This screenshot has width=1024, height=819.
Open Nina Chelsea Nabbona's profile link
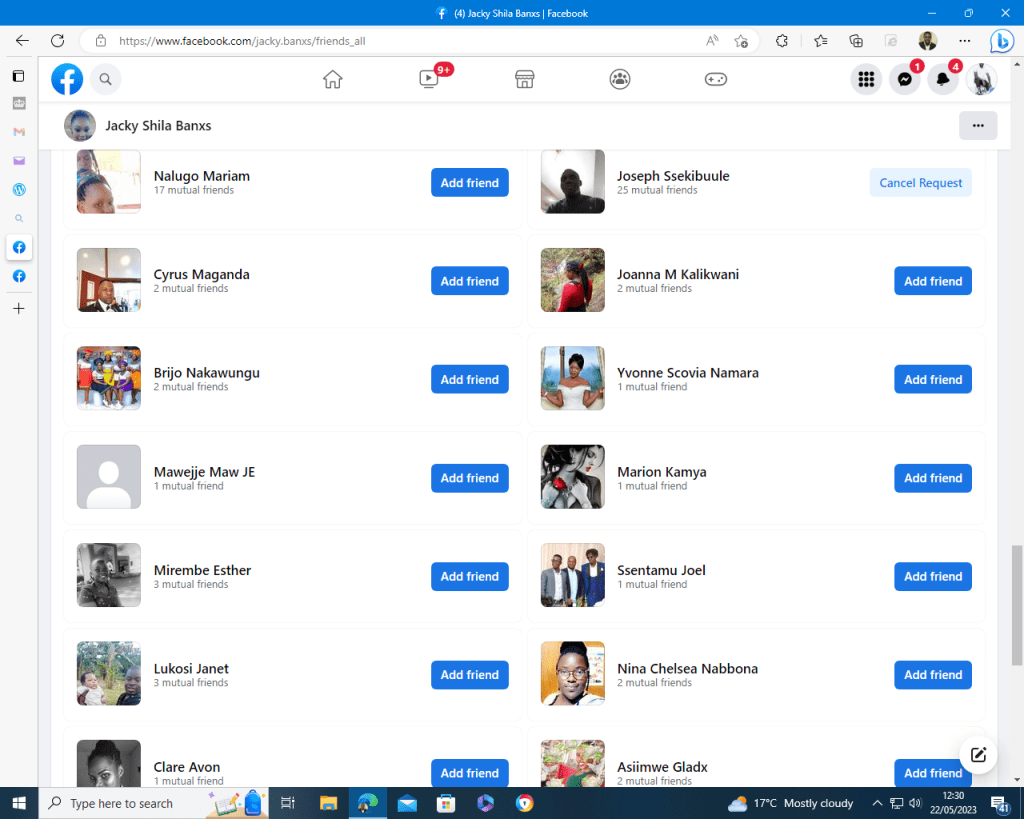point(687,669)
